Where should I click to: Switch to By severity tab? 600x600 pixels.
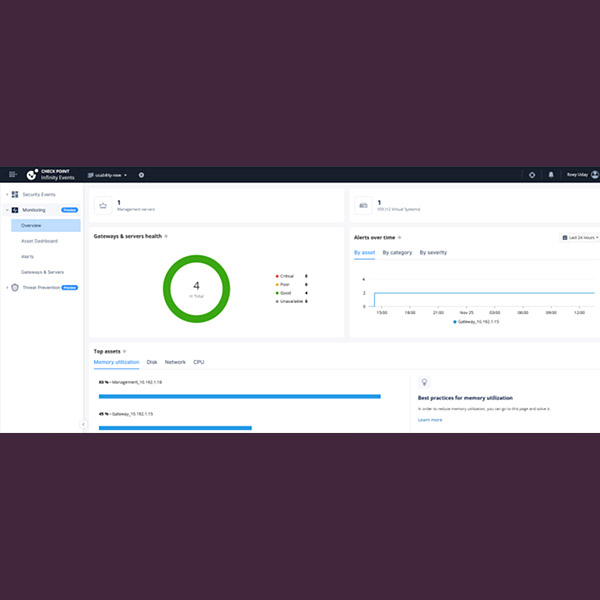(433, 253)
